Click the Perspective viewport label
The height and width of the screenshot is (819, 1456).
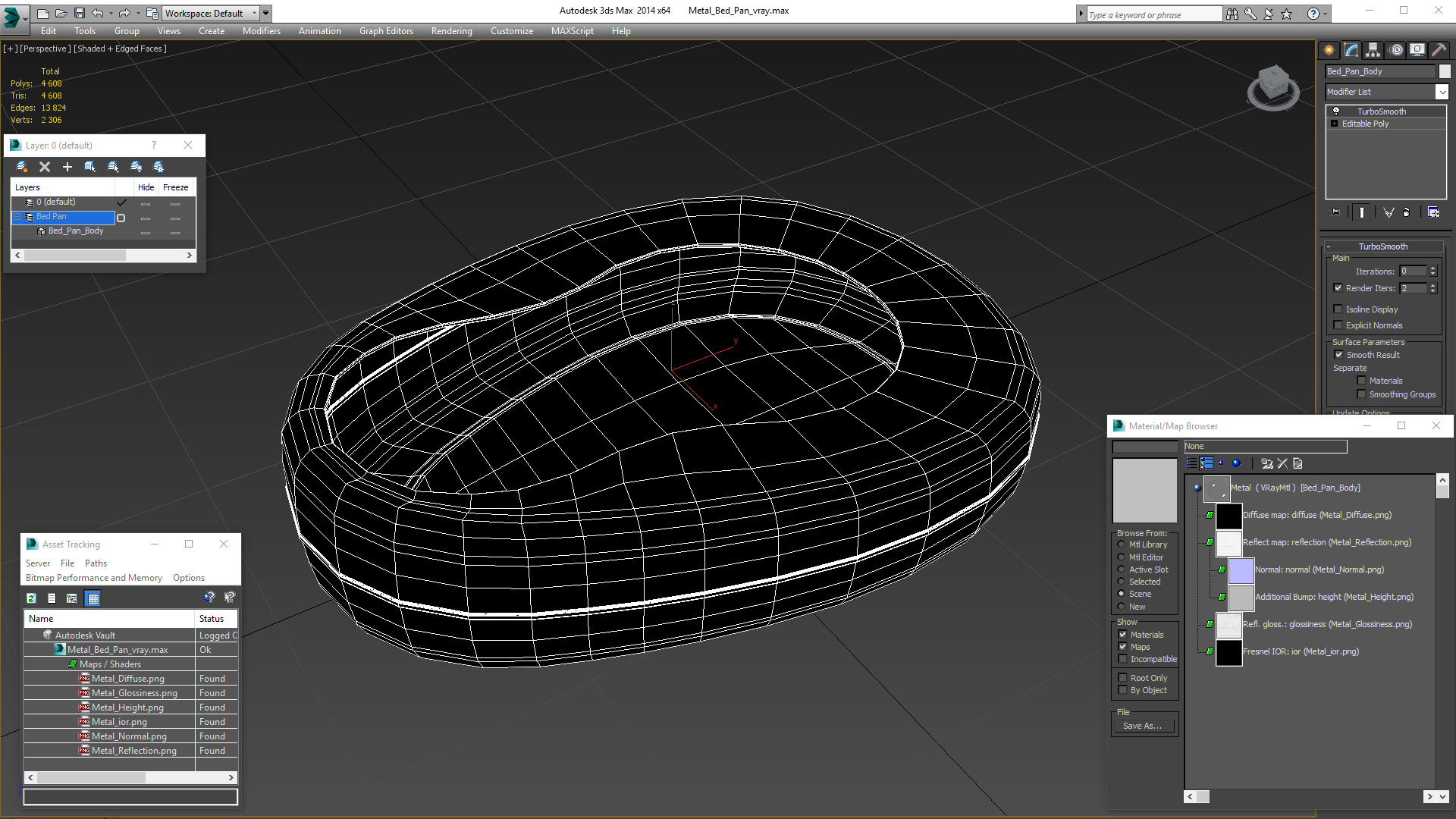pos(45,49)
